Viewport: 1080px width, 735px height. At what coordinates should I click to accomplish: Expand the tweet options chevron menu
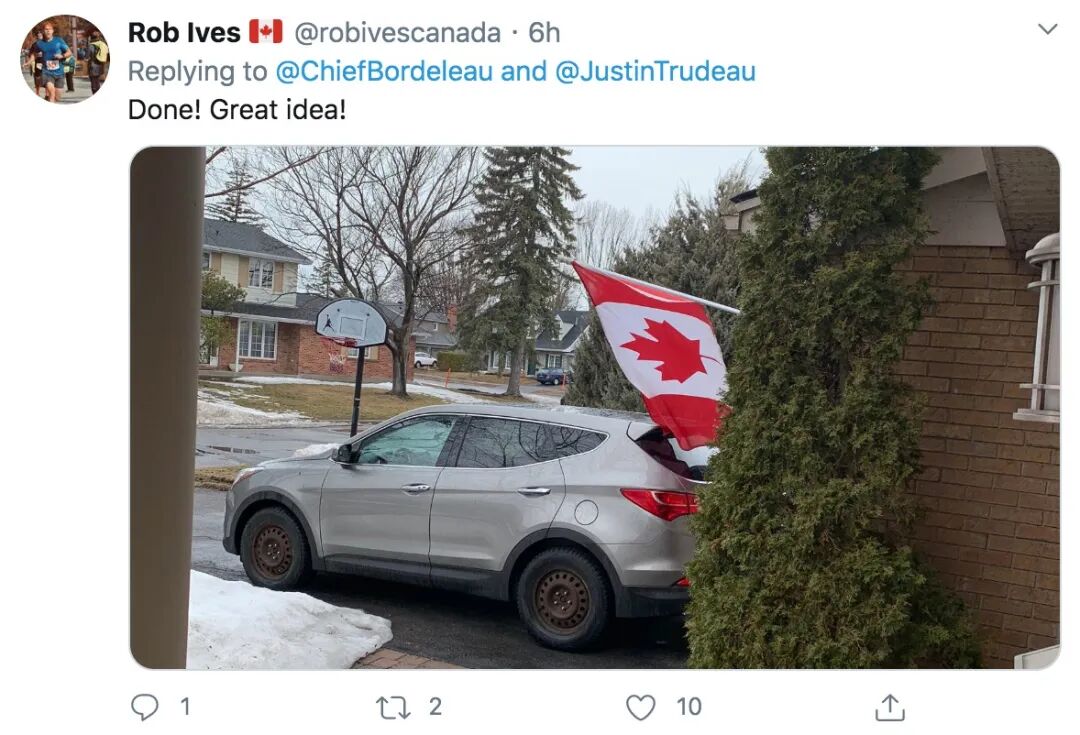pyautogui.click(x=1047, y=29)
